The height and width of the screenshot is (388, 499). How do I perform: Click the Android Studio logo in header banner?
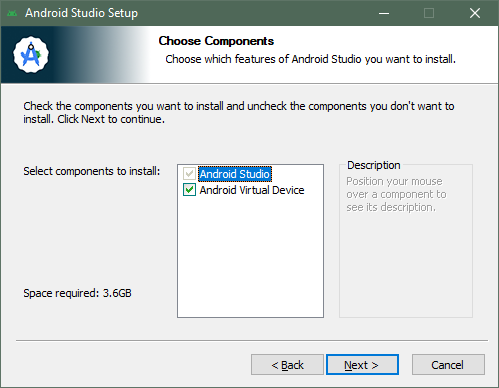31,55
